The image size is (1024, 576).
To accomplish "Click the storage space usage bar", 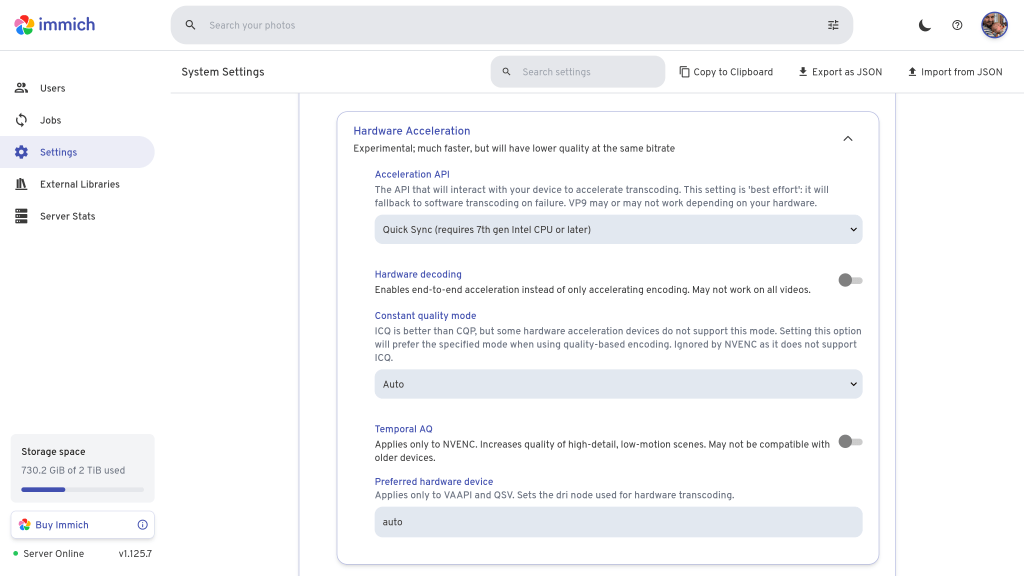I will point(82,490).
